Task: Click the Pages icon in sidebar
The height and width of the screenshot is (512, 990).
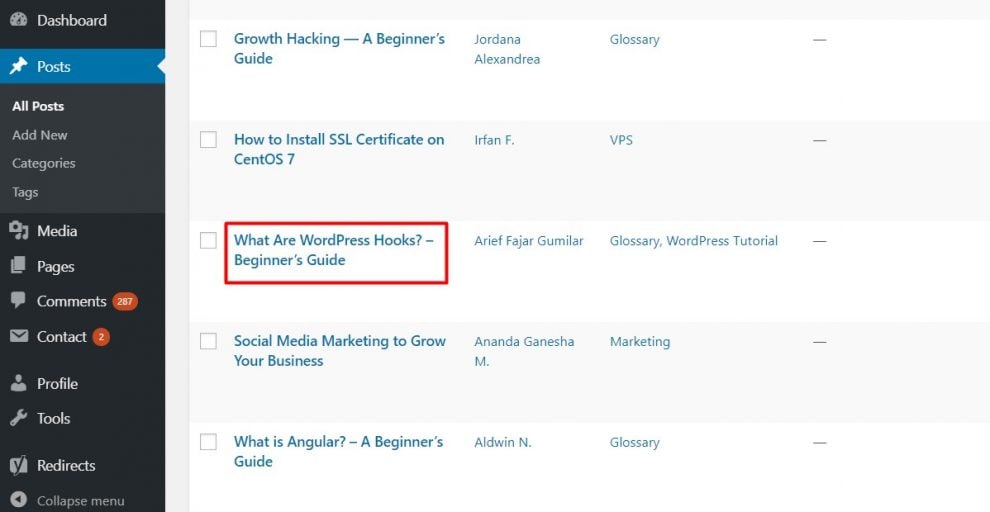Action: (x=19, y=267)
